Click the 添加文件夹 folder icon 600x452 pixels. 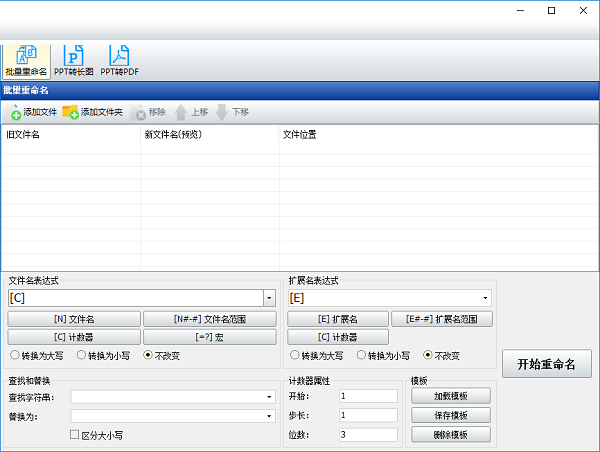tap(70, 112)
